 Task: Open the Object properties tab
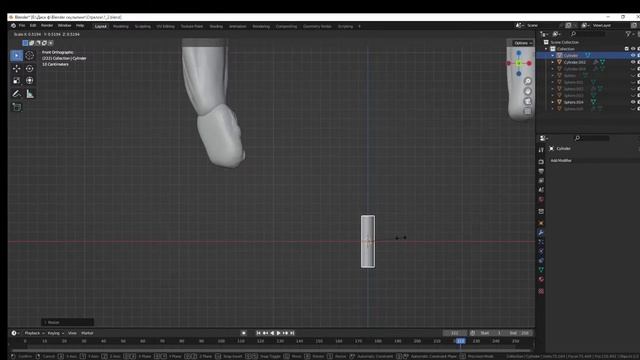[541, 223]
